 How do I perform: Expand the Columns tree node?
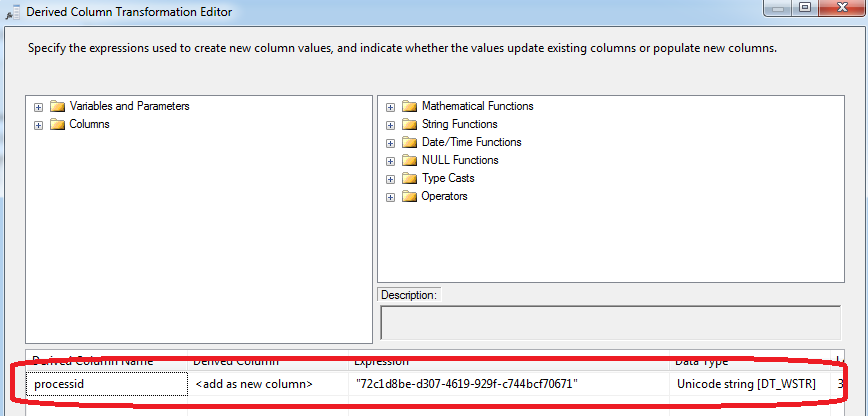click(38, 124)
